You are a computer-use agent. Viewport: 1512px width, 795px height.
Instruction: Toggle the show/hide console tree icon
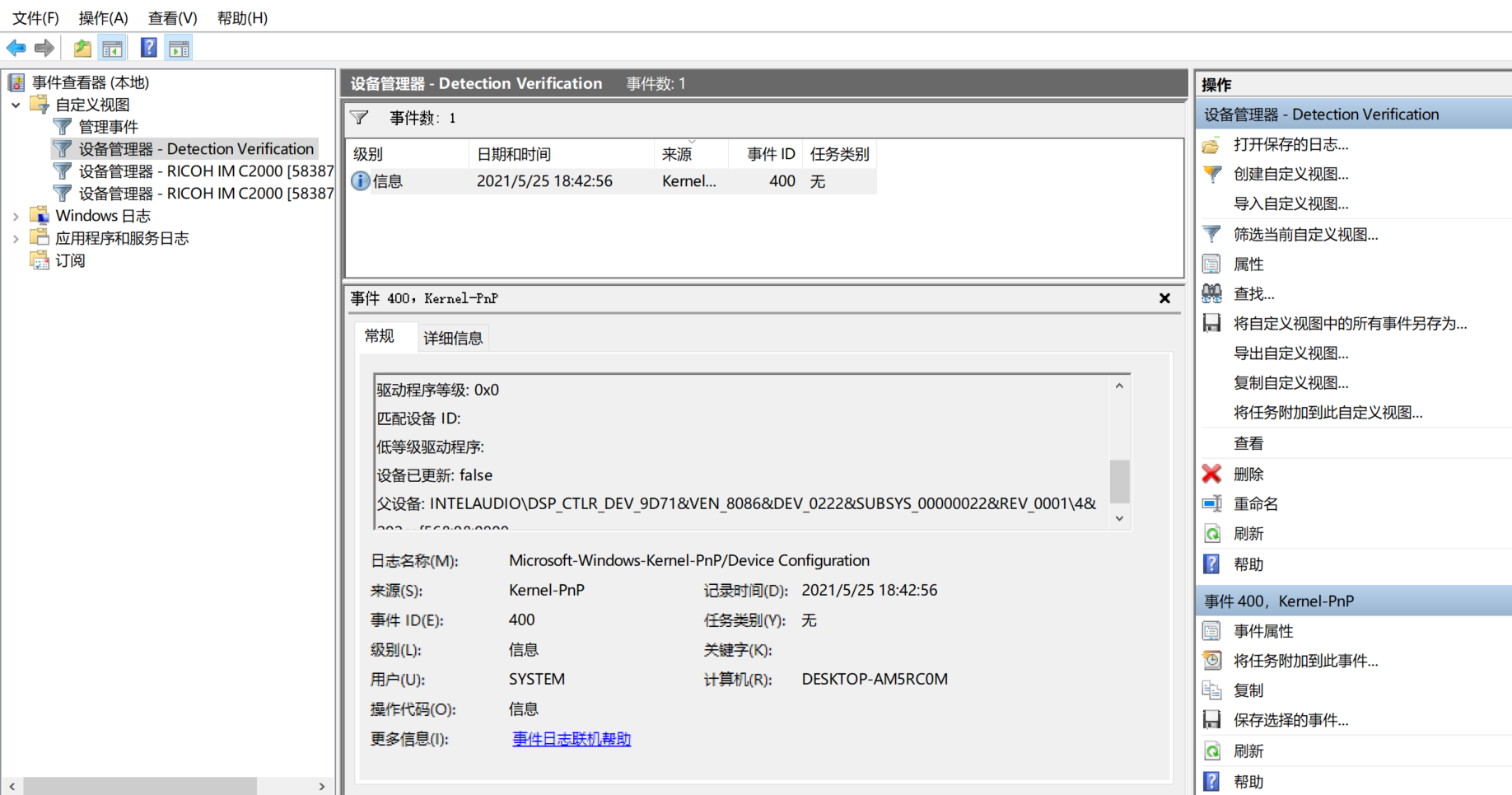click(x=113, y=49)
